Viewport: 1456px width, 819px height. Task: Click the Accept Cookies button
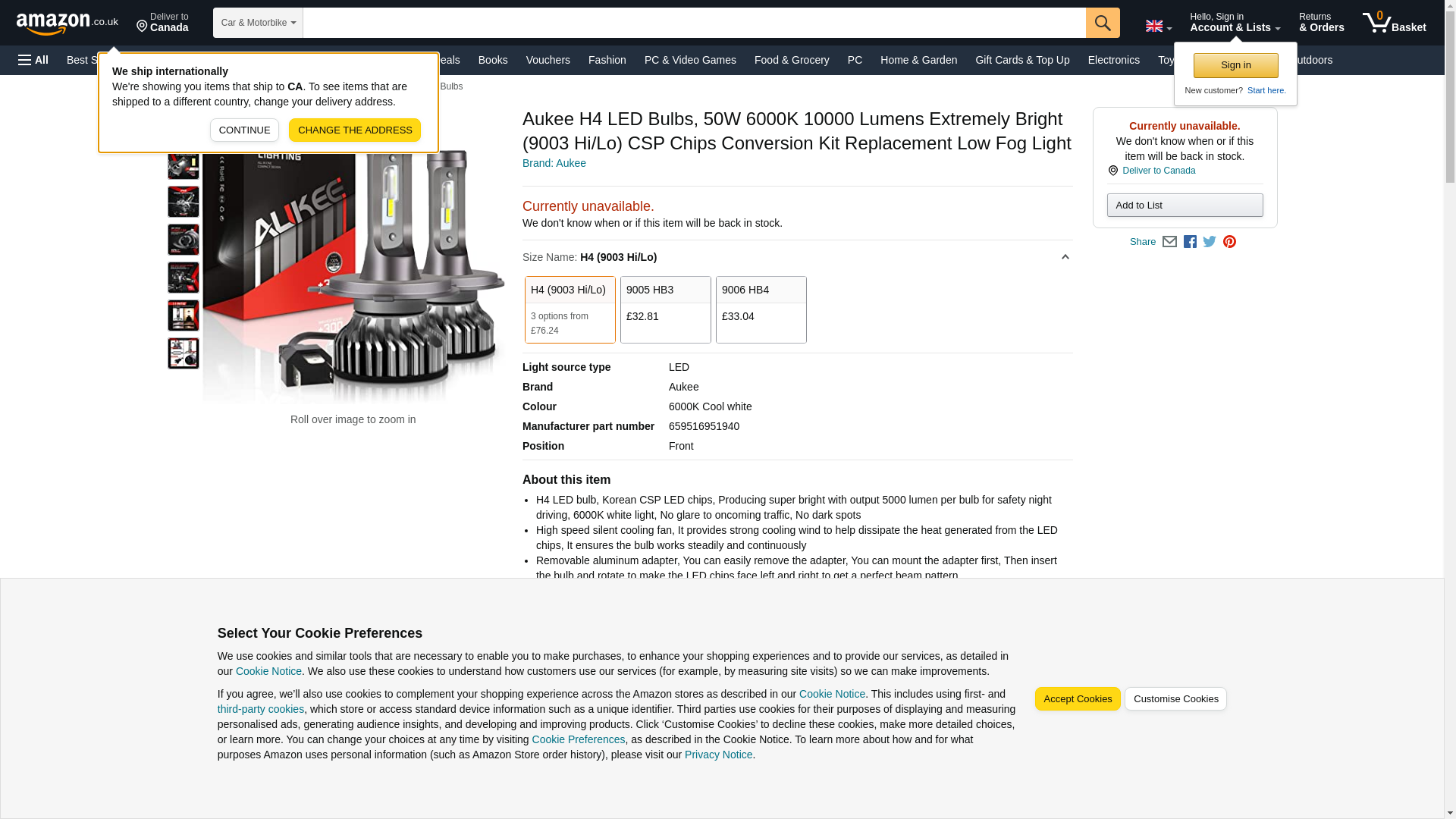coord(1078,699)
